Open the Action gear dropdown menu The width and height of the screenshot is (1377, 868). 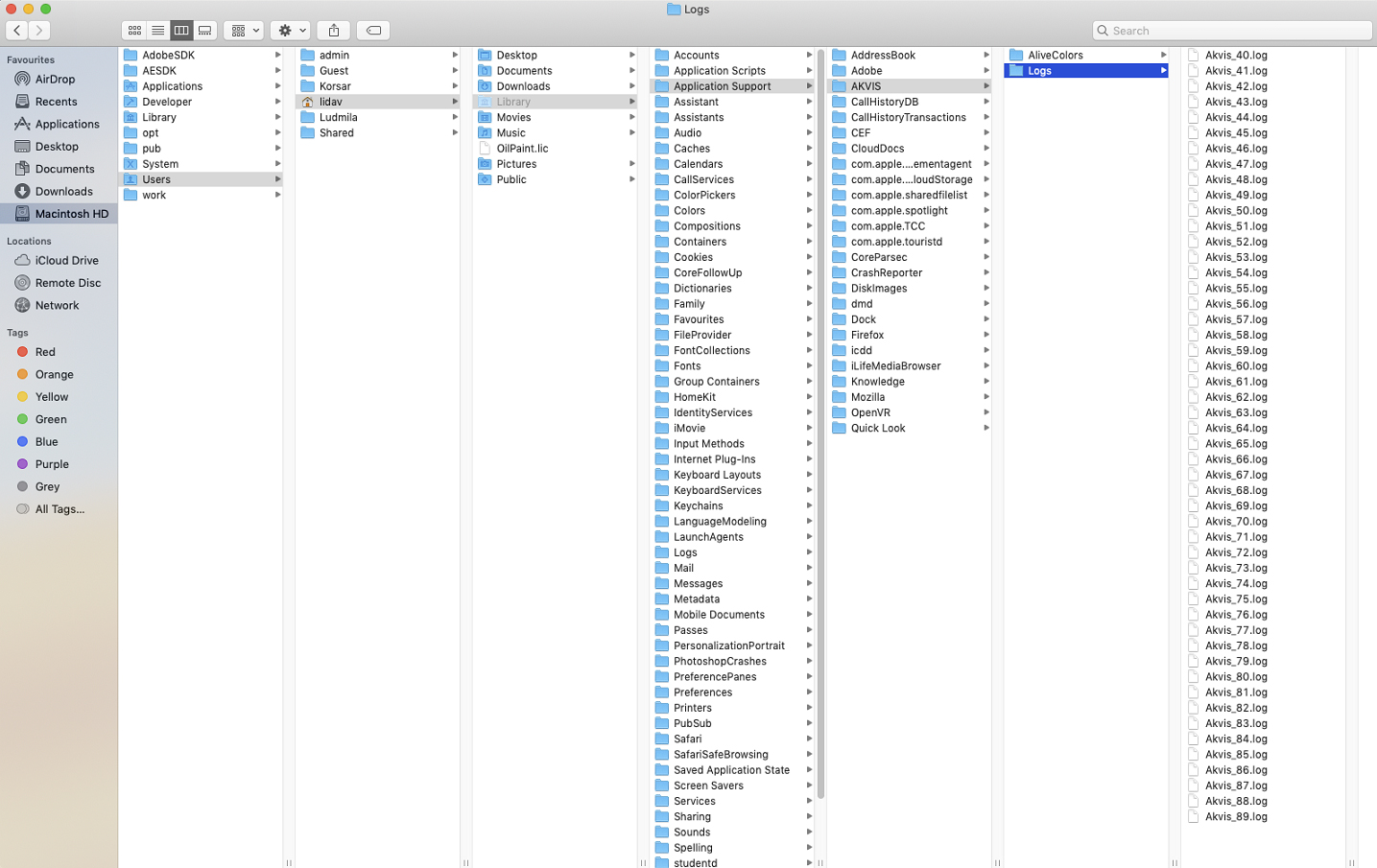[290, 31]
